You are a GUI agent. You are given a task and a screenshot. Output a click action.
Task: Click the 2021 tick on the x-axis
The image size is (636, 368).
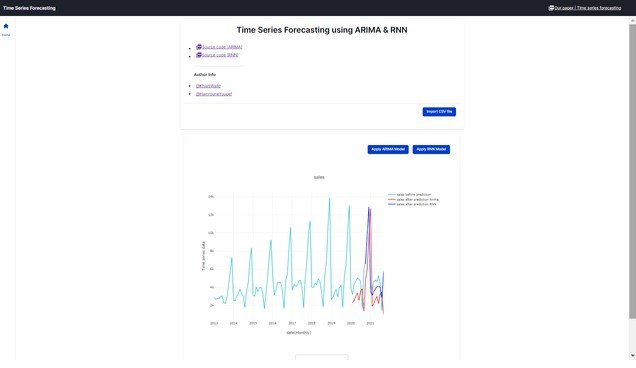[x=370, y=323]
